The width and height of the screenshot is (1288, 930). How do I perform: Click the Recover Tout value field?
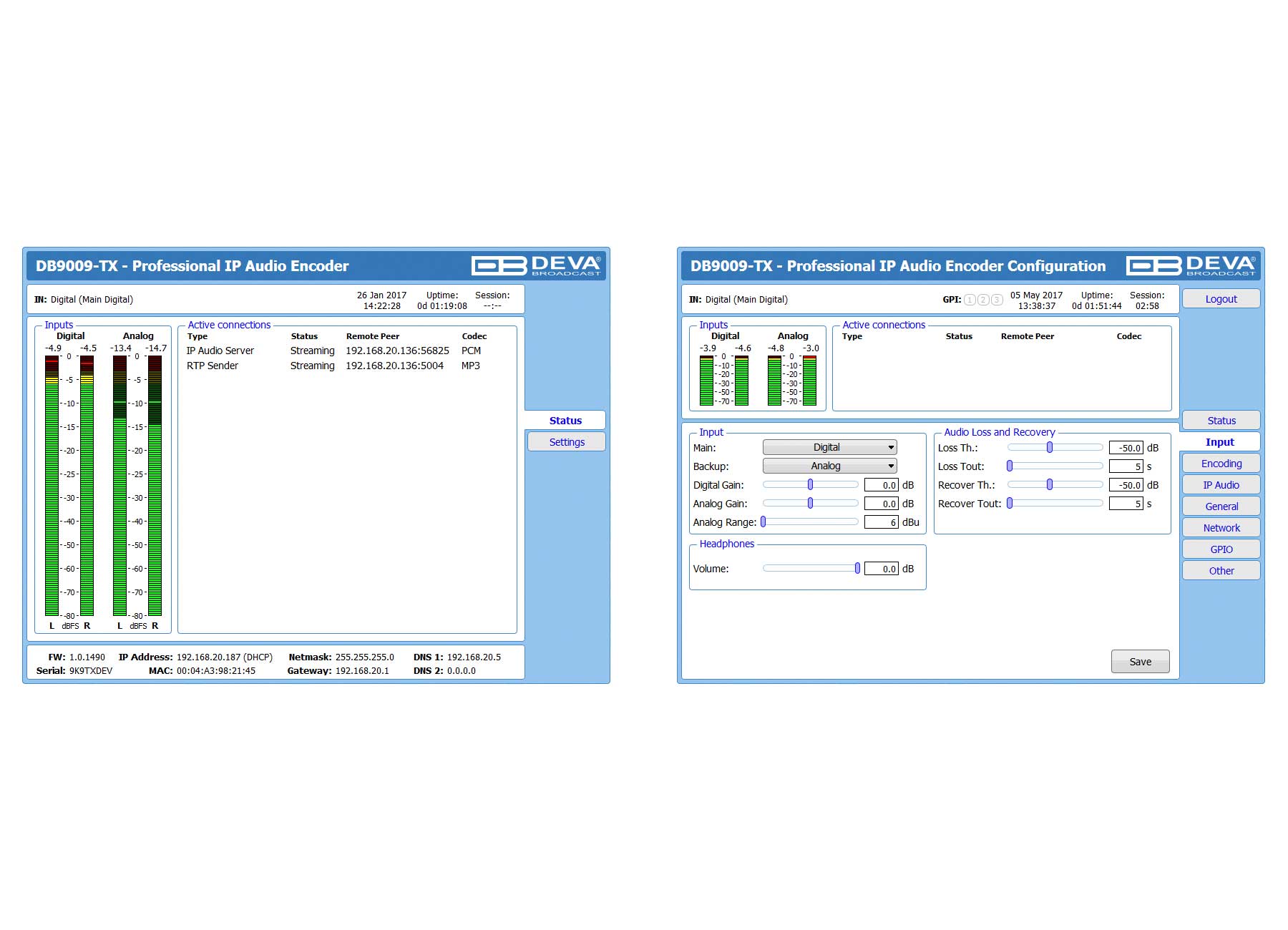click(1126, 504)
